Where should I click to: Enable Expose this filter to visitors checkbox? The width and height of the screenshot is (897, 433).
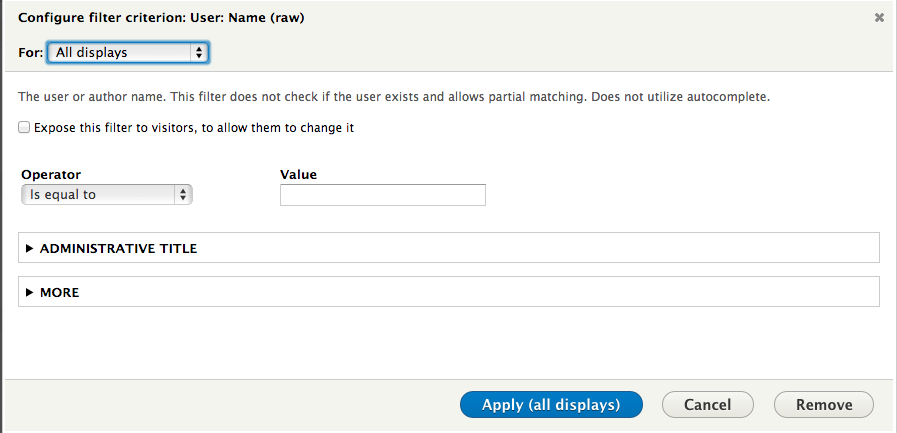click(24, 128)
